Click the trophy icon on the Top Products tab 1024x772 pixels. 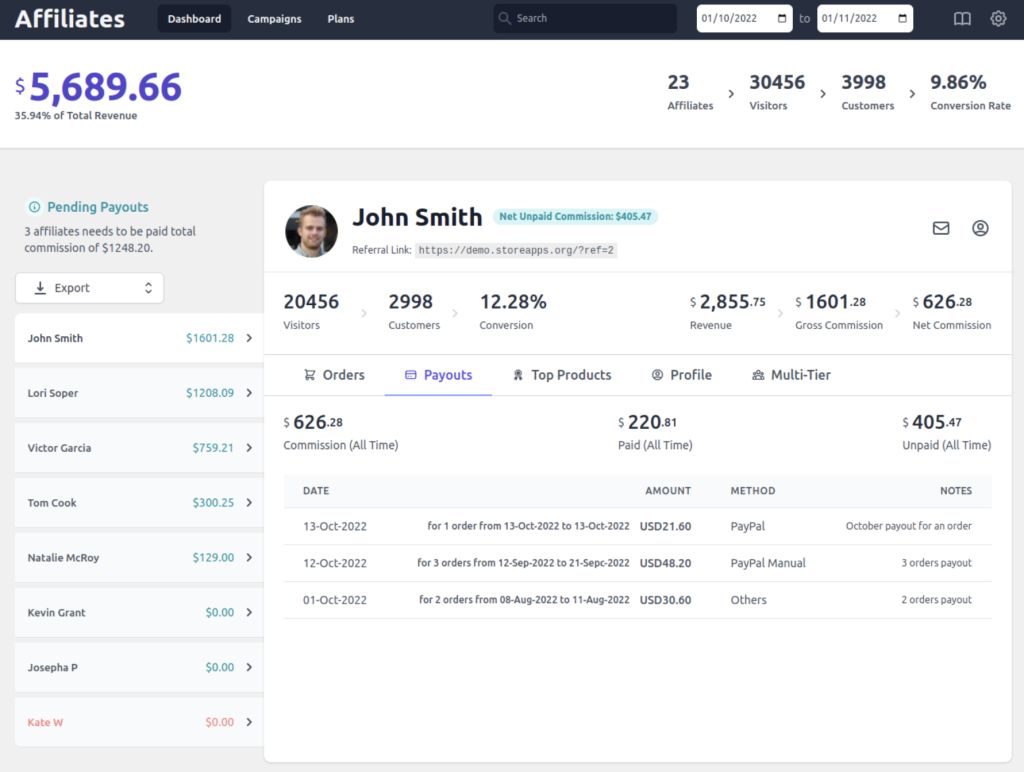[x=517, y=374]
